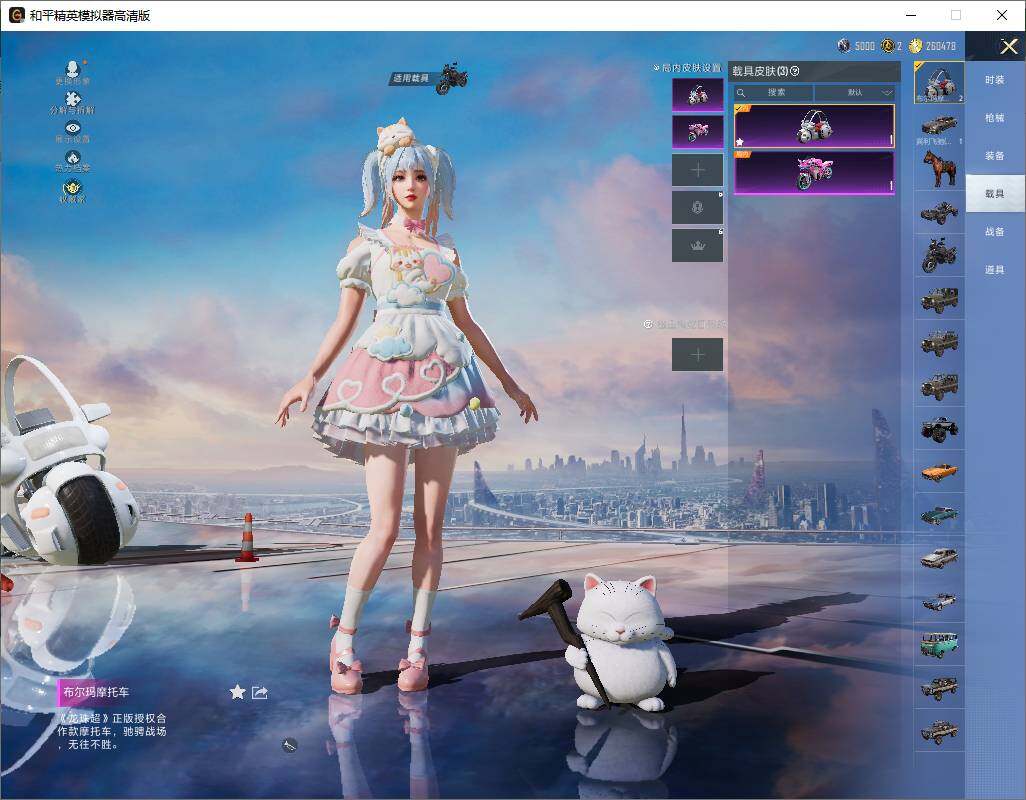
Task: Select the dark sports car vehicle type
Action: point(939,126)
